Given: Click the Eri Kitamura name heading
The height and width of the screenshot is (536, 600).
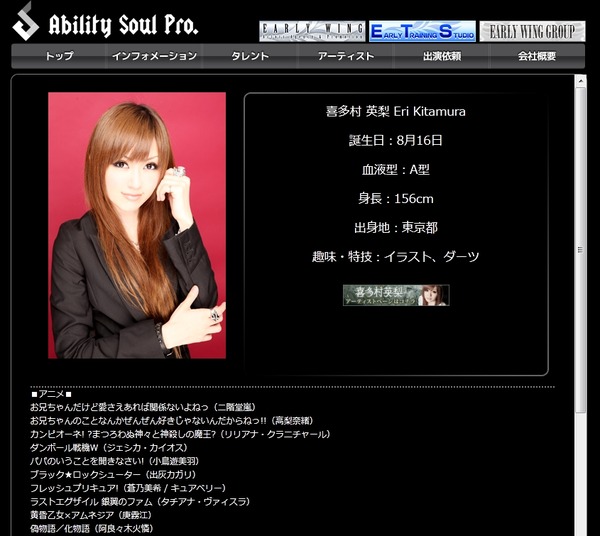Looking at the screenshot, I should (396, 112).
